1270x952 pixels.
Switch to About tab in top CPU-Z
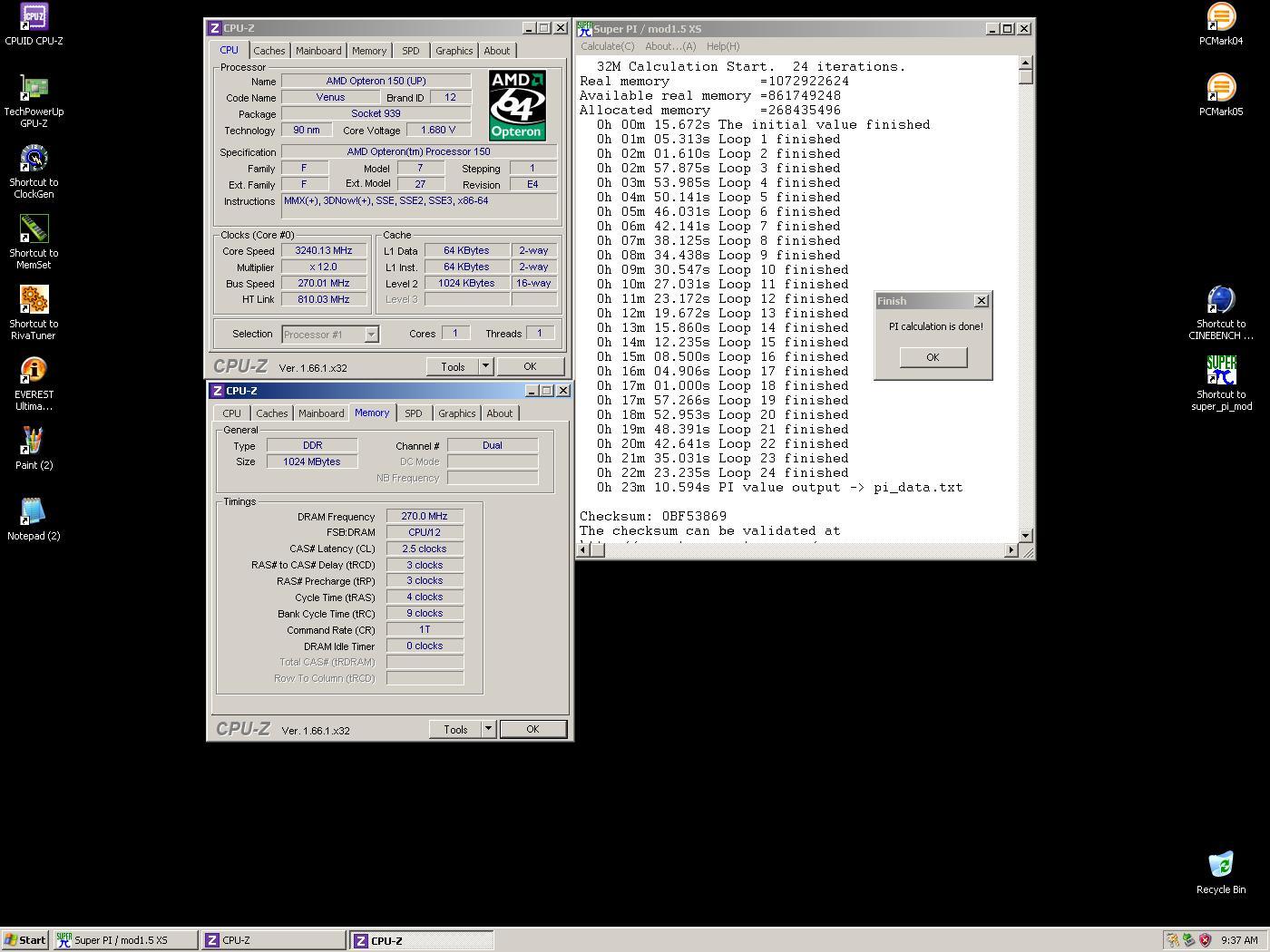coord(496,51)
